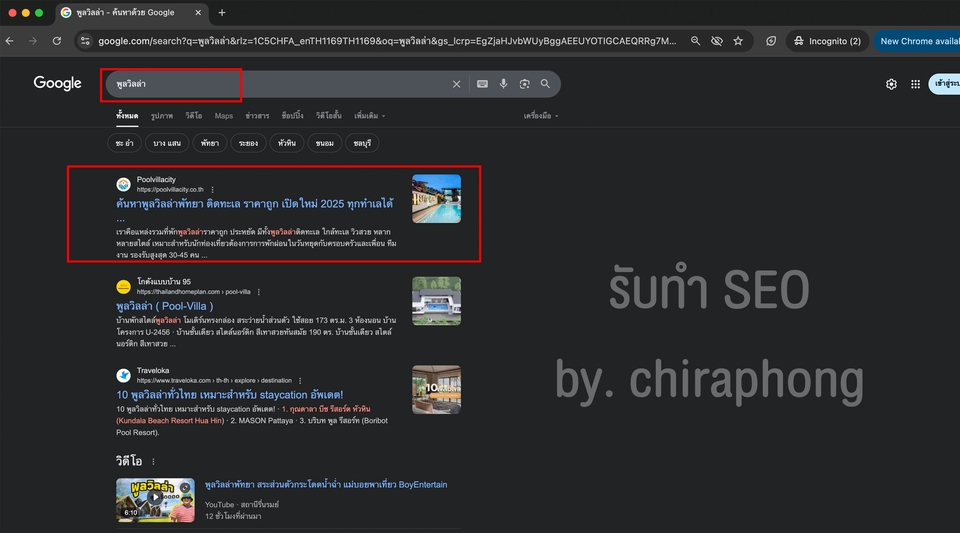
Task: Open the 10 พูลวิลล่าทั่วไทย staycation result link
Action: tap(230, 395)
